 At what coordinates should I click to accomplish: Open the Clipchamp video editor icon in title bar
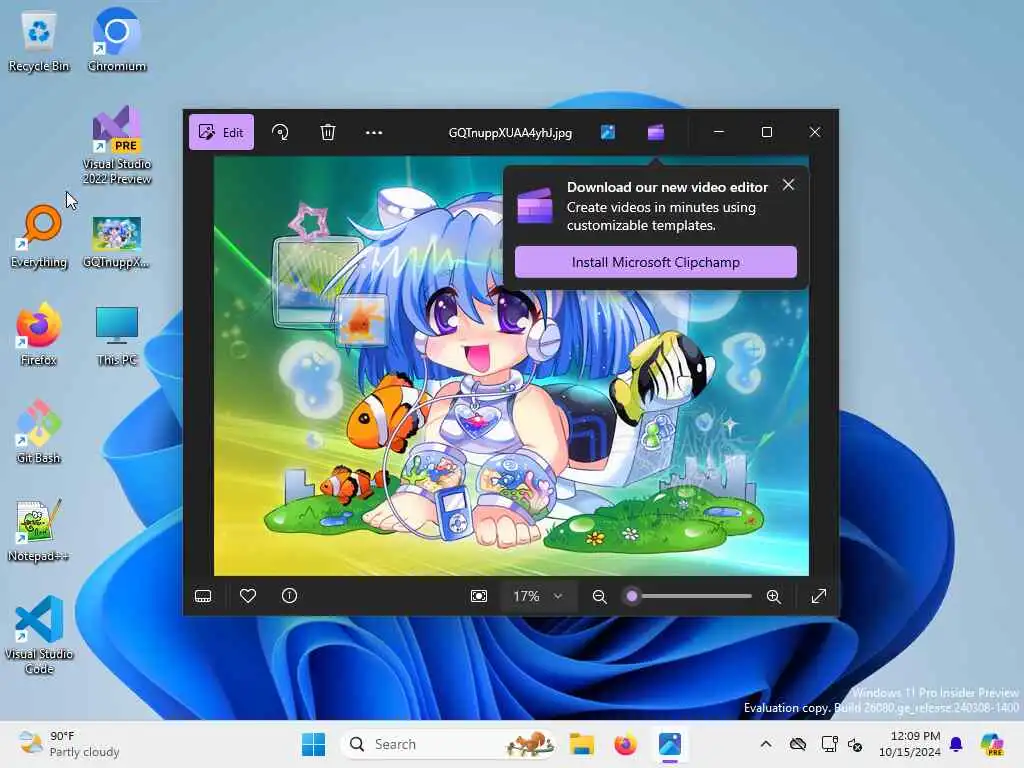(656, 133)
